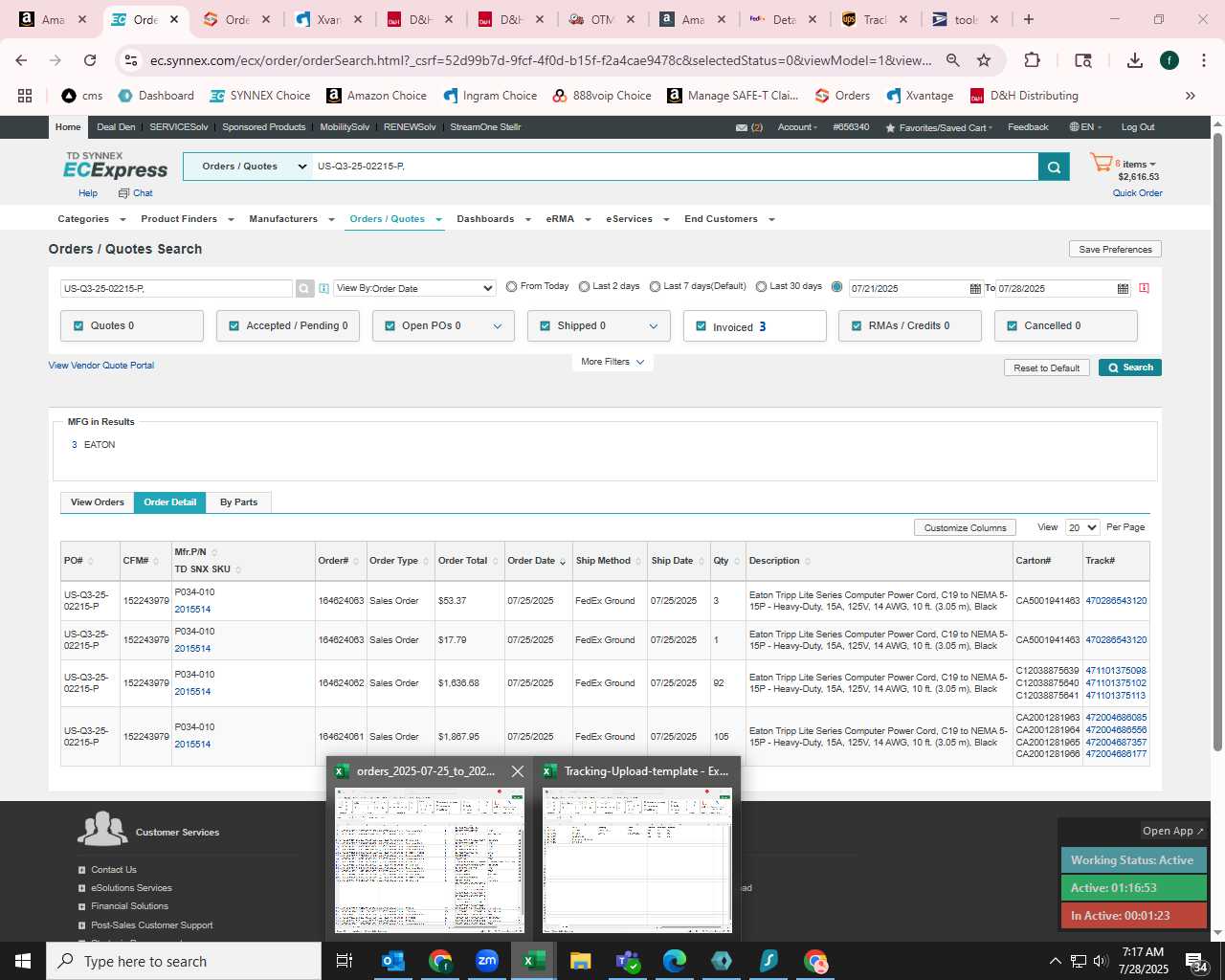
Task: Open the browser downloads icon
Action: pos(1135,60)
